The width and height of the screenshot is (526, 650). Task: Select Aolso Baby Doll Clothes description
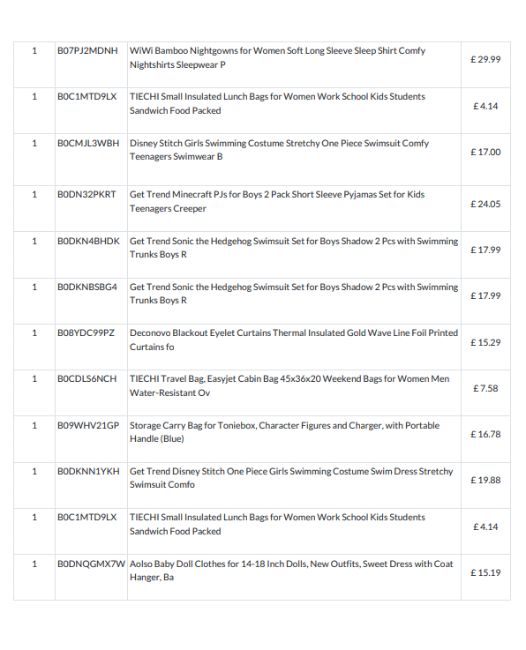[x=291, y=570]
